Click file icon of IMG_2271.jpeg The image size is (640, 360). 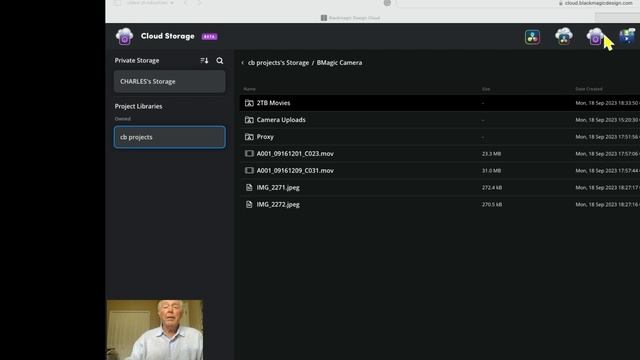(249, 187)
